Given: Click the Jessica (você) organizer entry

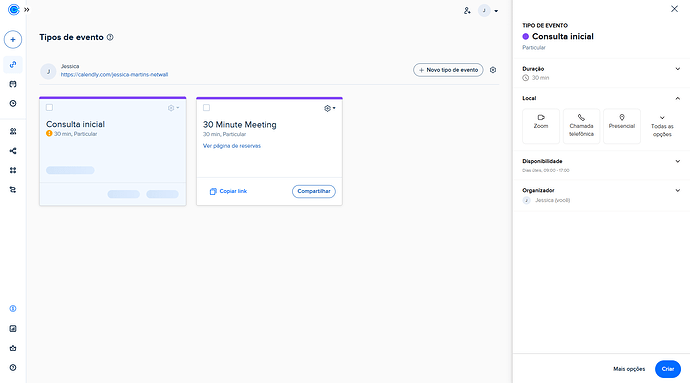Looking at the screenshot, I should (553, 200).
